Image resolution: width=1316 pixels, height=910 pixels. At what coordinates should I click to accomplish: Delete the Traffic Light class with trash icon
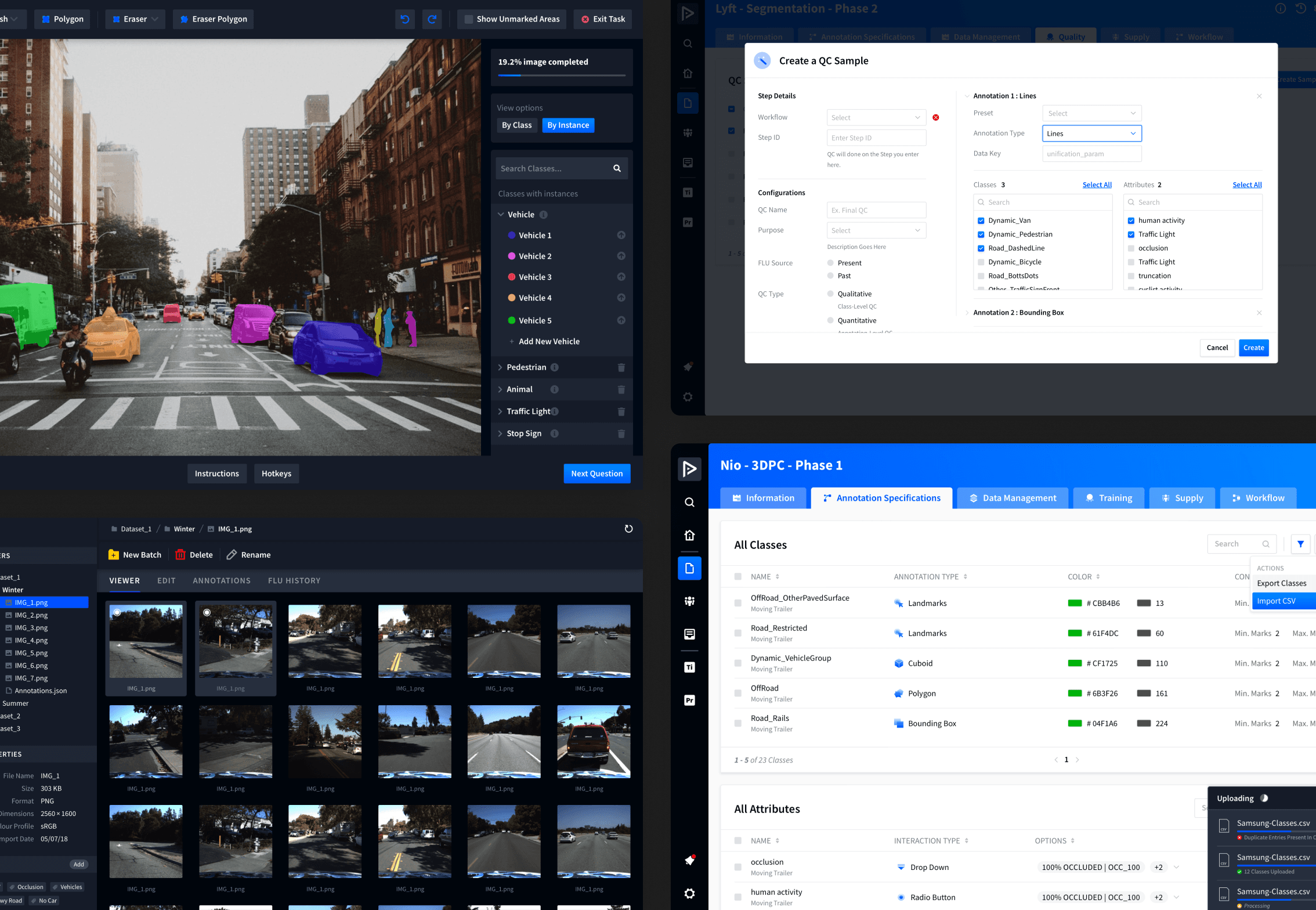click(x=621, y=411)
